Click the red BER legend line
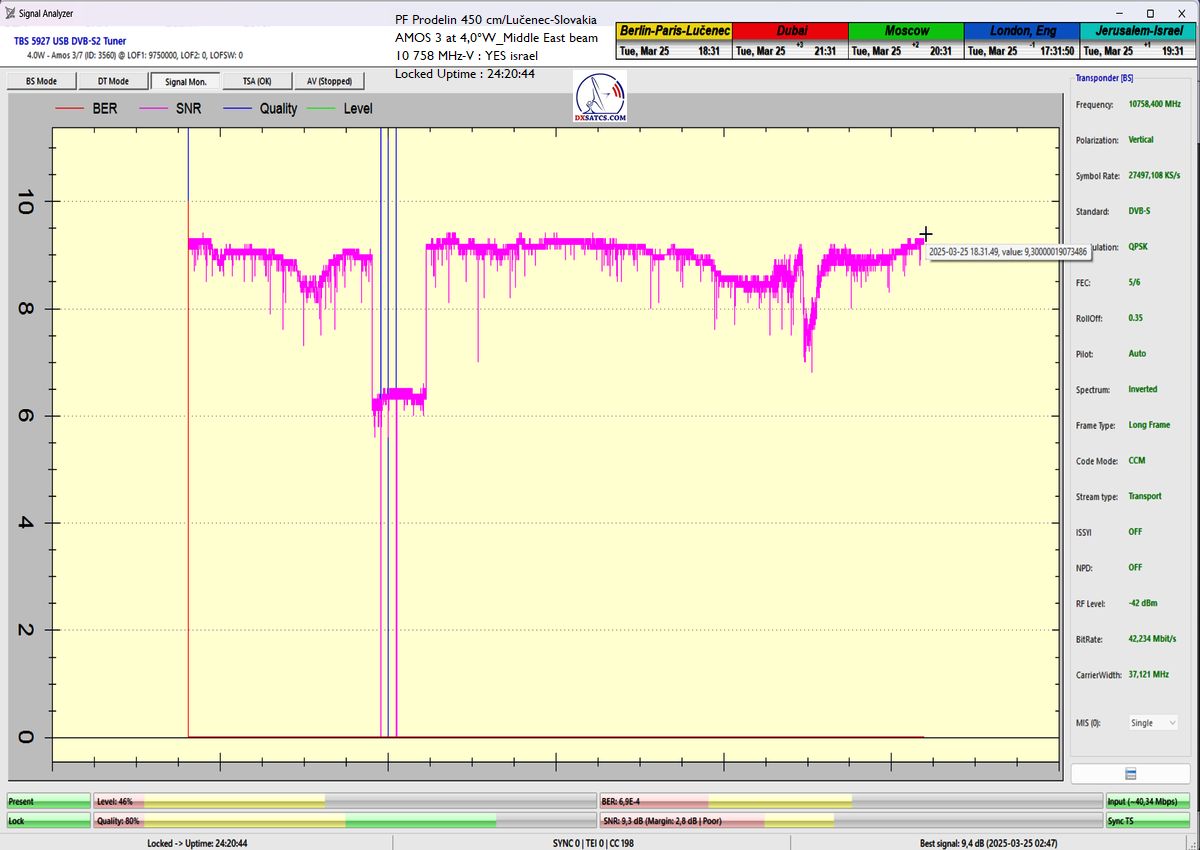 click(71, 108)
